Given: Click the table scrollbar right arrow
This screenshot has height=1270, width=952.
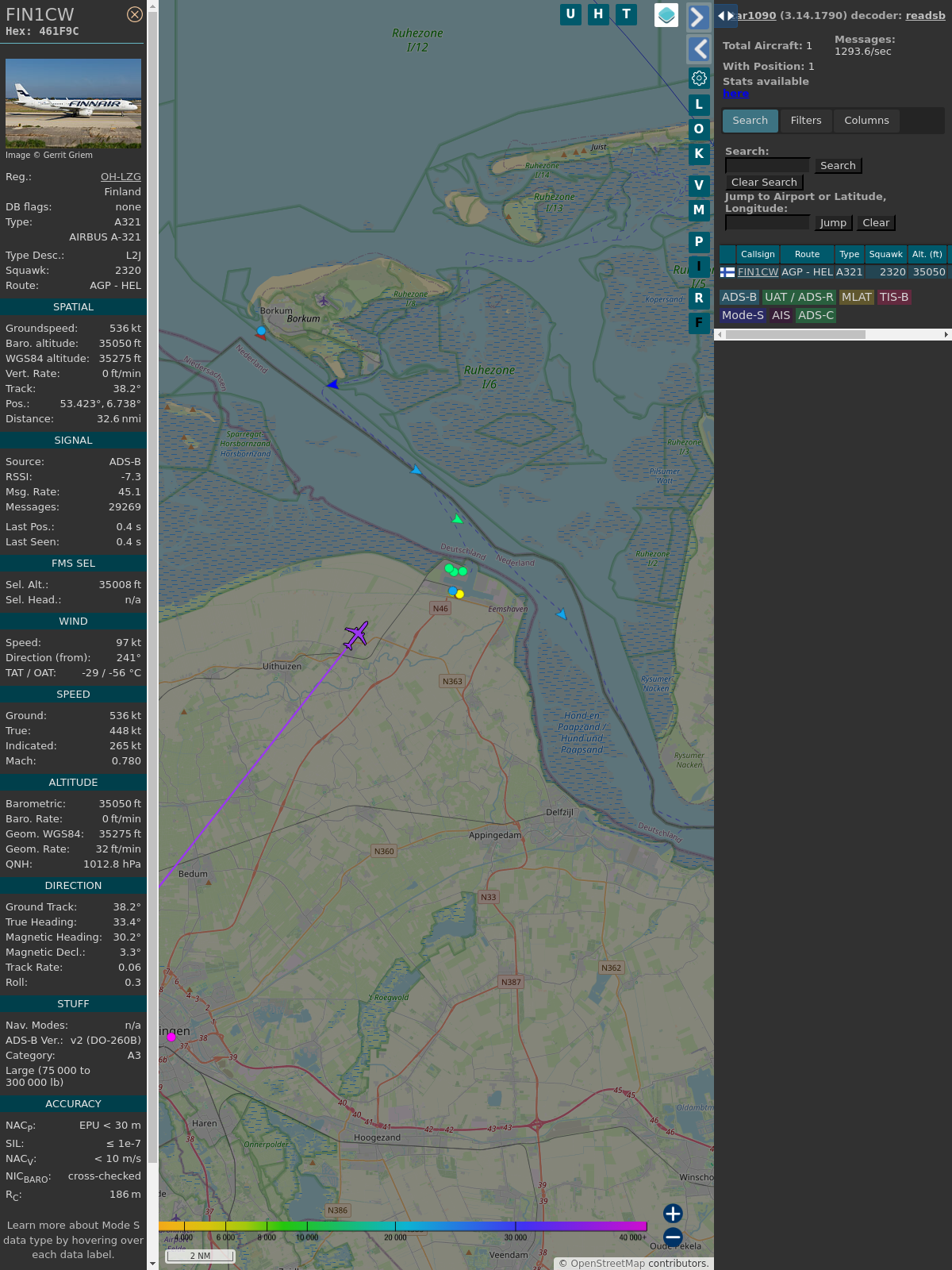Looking at the screenshot, I should click(x=946, y=335).
